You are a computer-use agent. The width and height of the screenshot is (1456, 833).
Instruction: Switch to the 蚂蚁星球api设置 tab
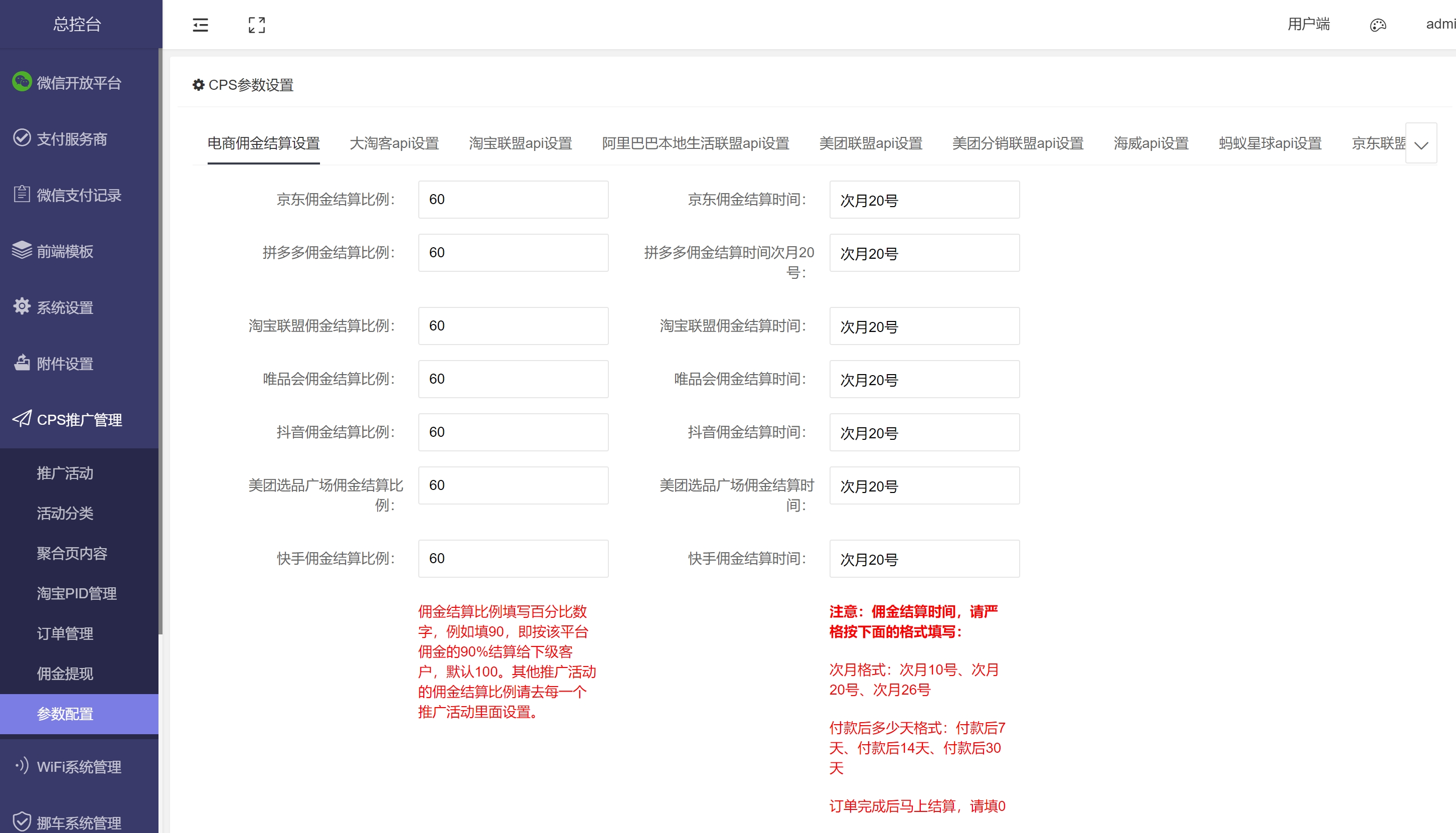pyautogui.click(x=1270, y=143)
